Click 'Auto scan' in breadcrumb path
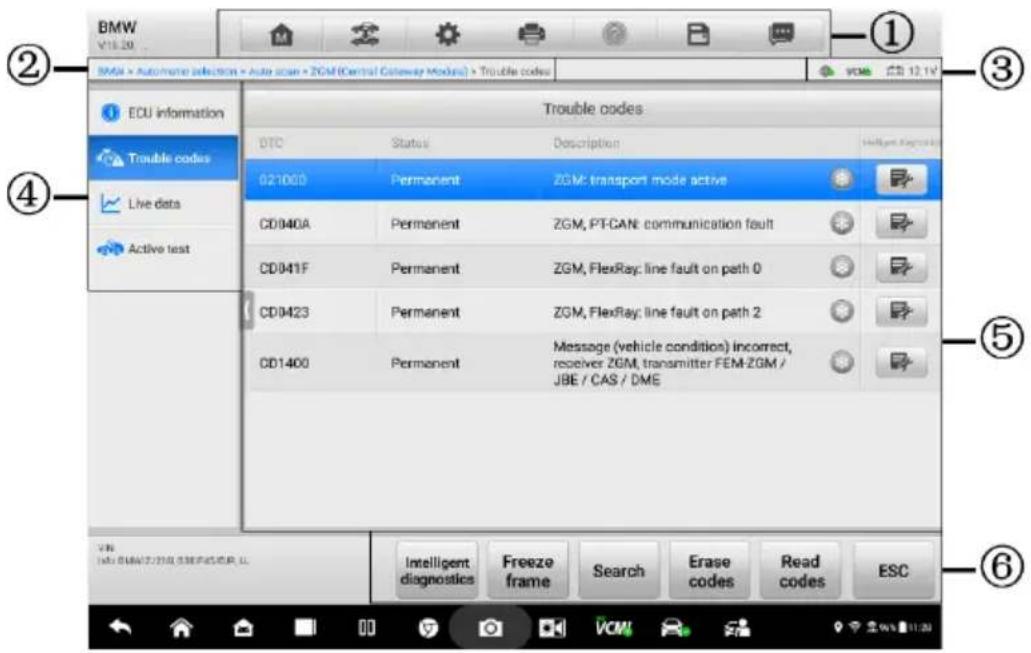The image size is (1031, 653). 274,71
